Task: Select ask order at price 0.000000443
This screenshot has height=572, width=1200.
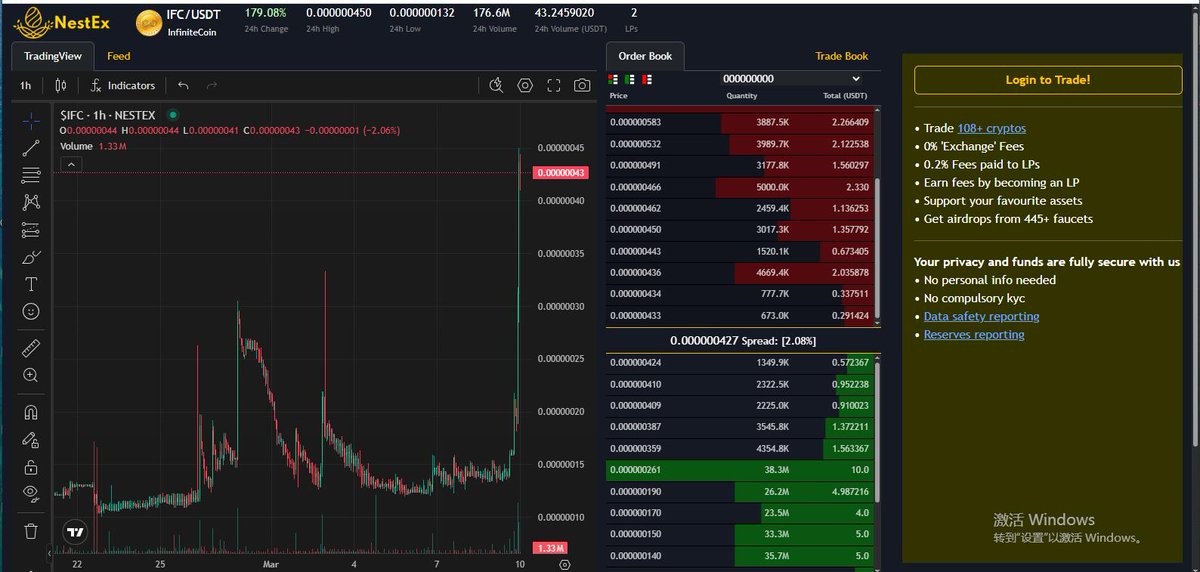Action: pyautogui.click(x=741, y=251)
